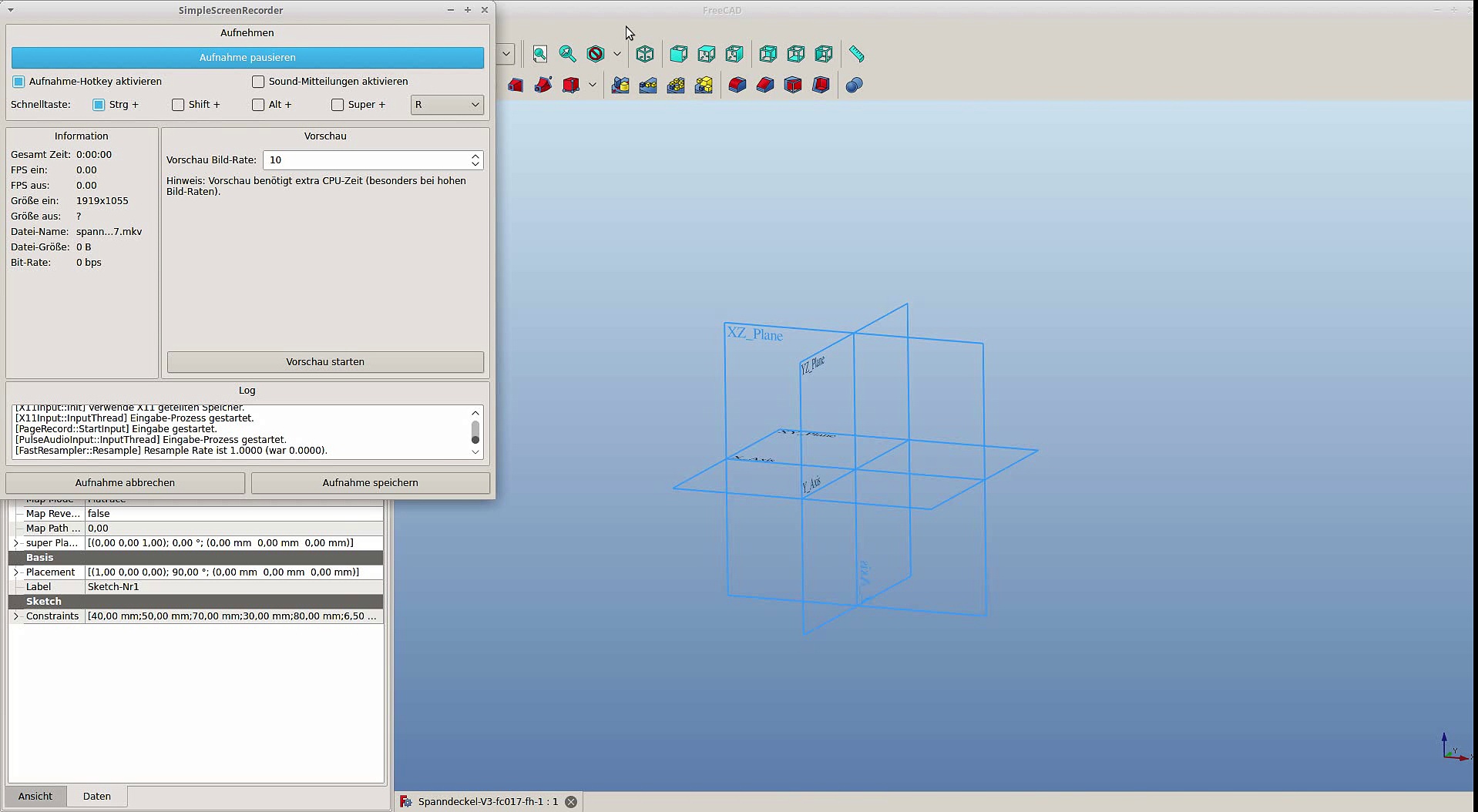Viewport: 1478px width, 812px height.
Task: Switch to the Daten tab
Action: [96, 796]
